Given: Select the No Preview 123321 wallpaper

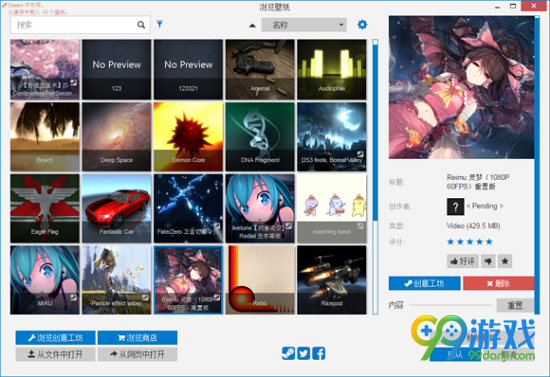Looking at the screenshot, I should 188,69.
